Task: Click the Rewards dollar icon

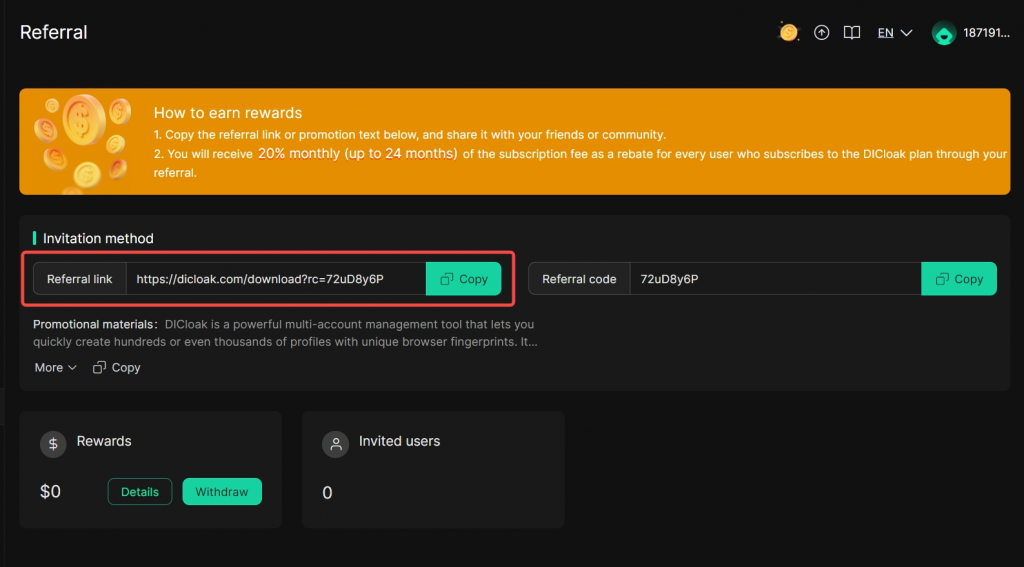Action: click(x=53, y=444)
